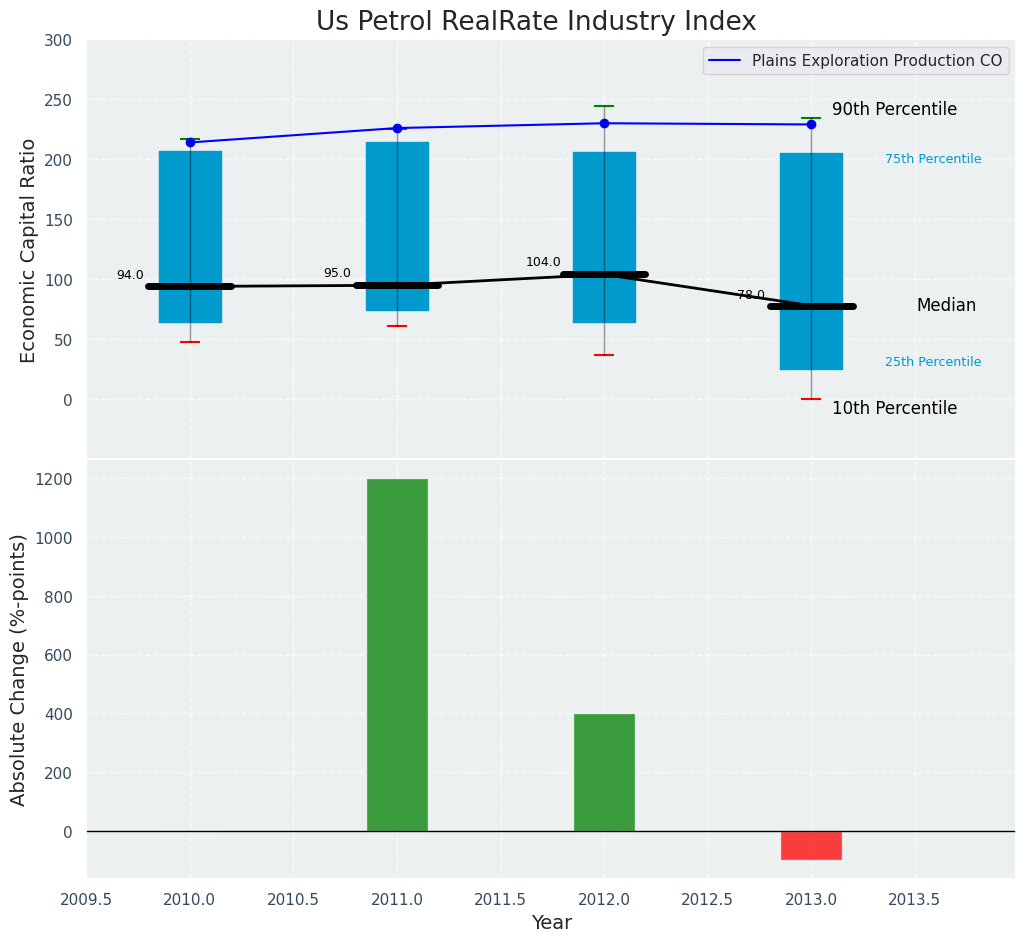Click the 94.0 median value label
The height and width of the screenshot is (942, 1026).
pyautogui.click(x=130, y=276)
